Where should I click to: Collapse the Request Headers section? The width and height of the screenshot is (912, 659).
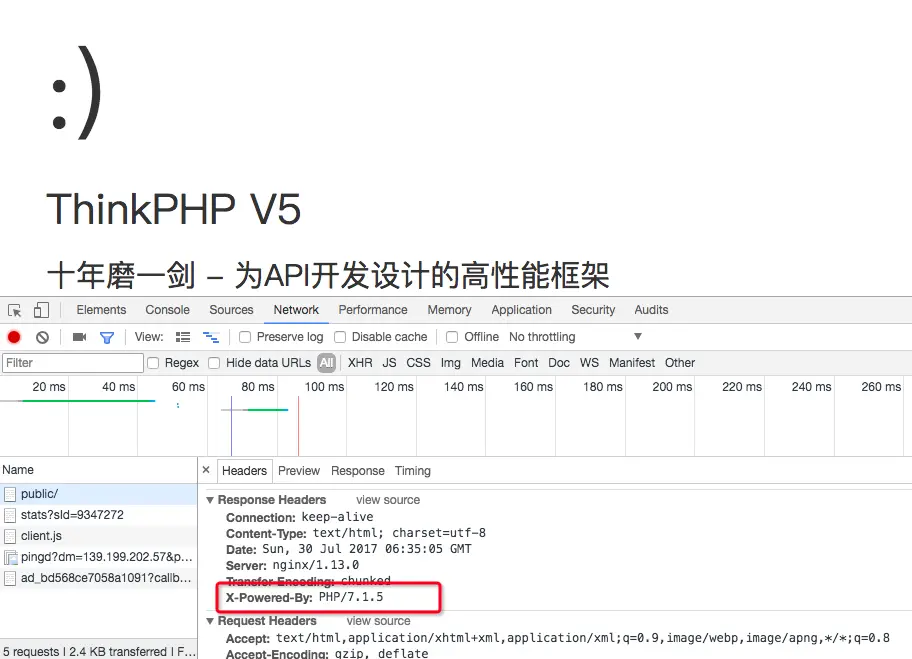pos(210,621)
